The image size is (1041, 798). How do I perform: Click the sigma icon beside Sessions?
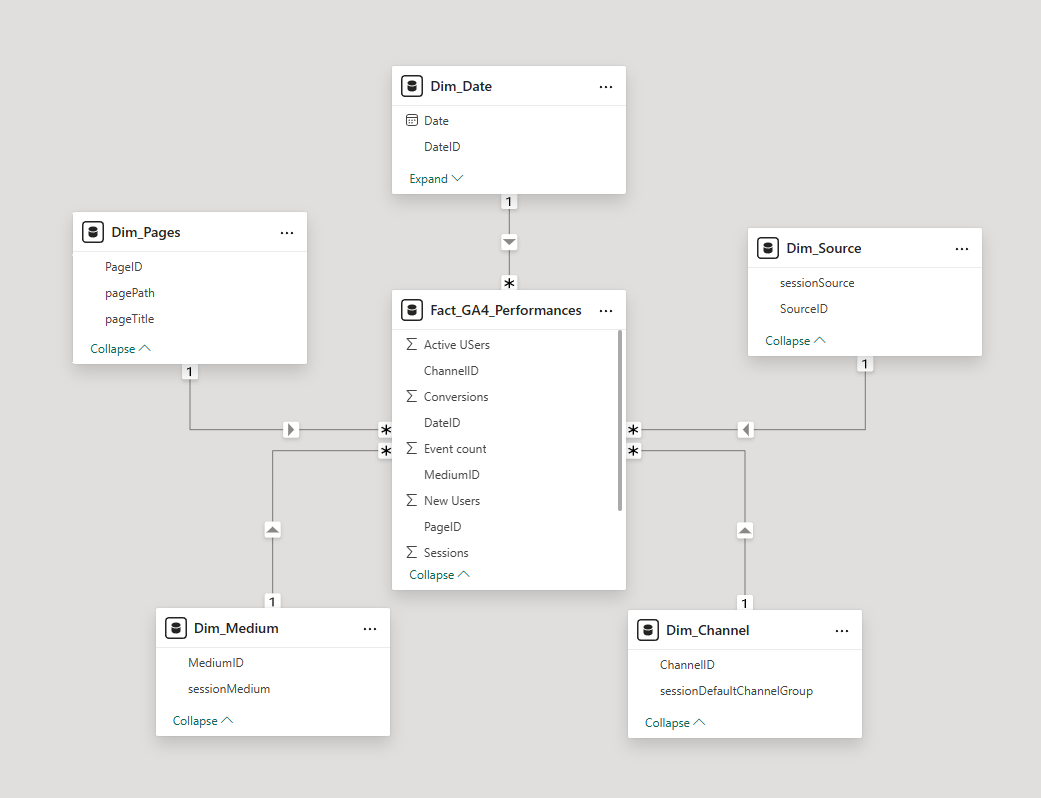(x=412, y=552)
